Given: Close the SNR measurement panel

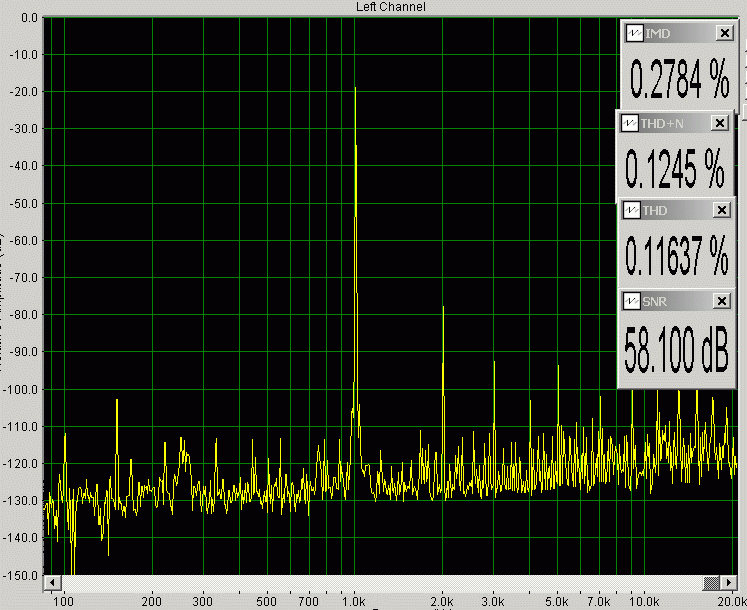Looking at the screenshot, I should click(722, 301).
